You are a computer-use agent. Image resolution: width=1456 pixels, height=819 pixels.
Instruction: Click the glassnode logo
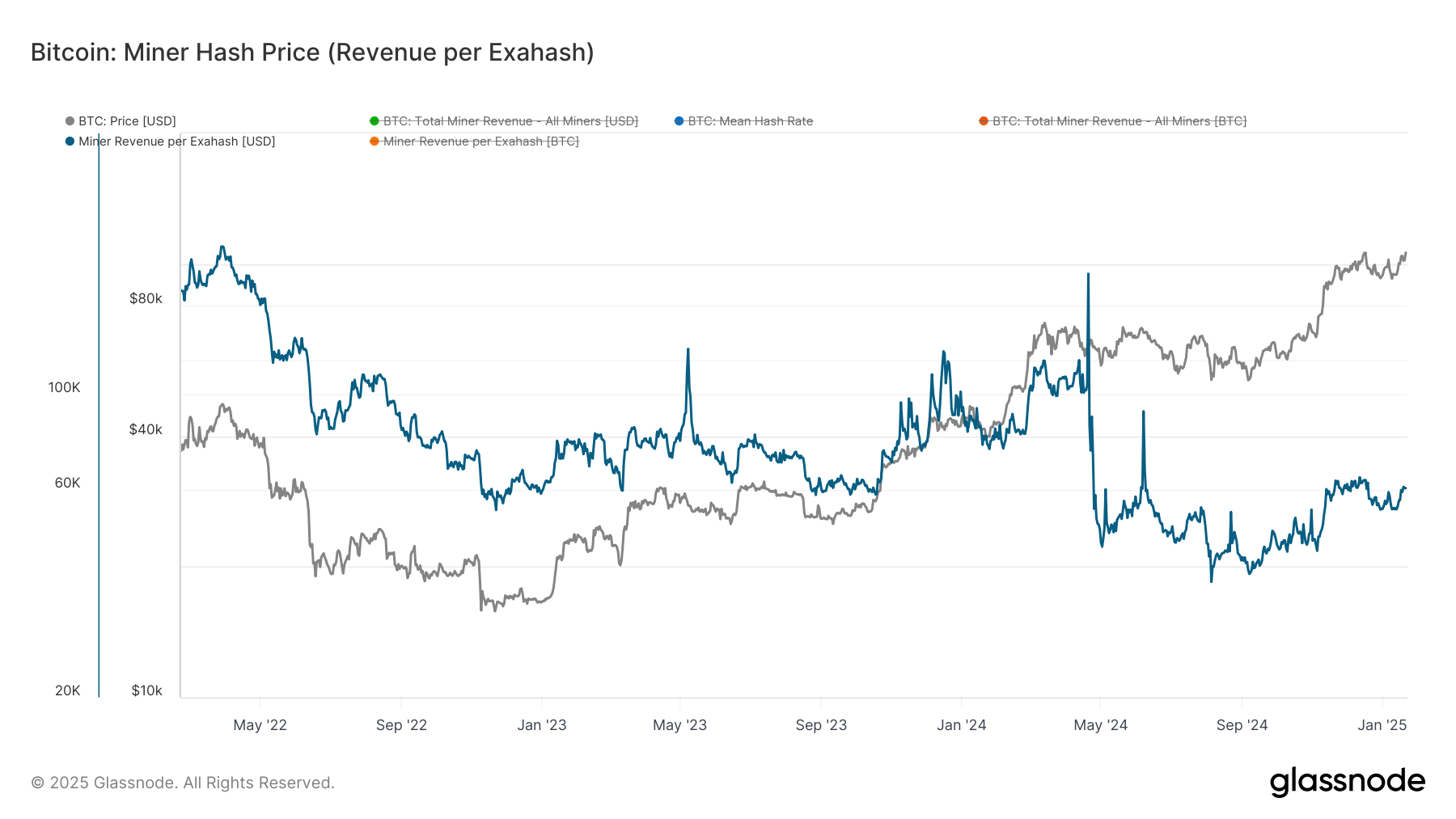pos(1348,781)
